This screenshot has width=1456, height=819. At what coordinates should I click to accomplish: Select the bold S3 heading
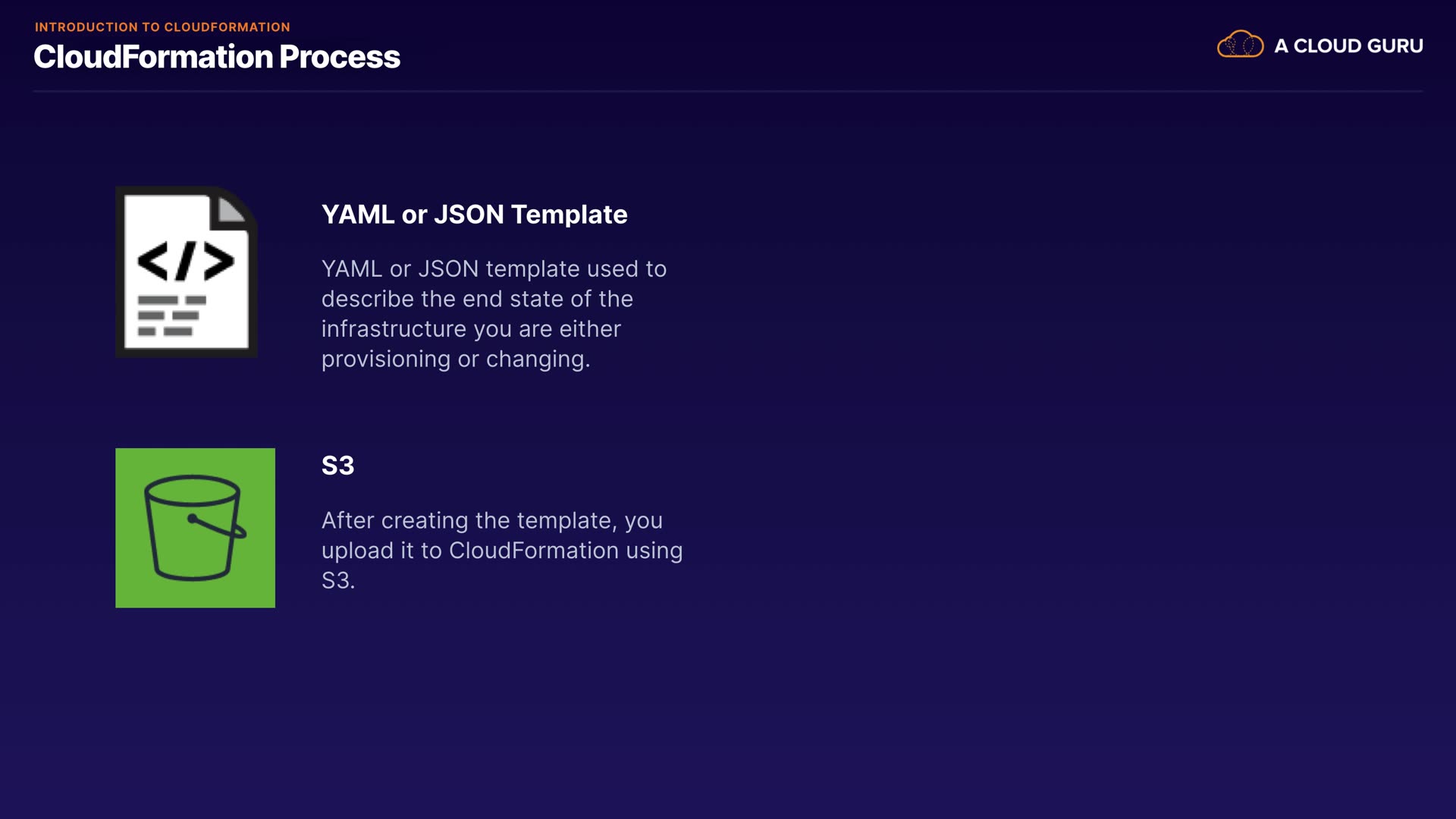(x=337, y=466)
